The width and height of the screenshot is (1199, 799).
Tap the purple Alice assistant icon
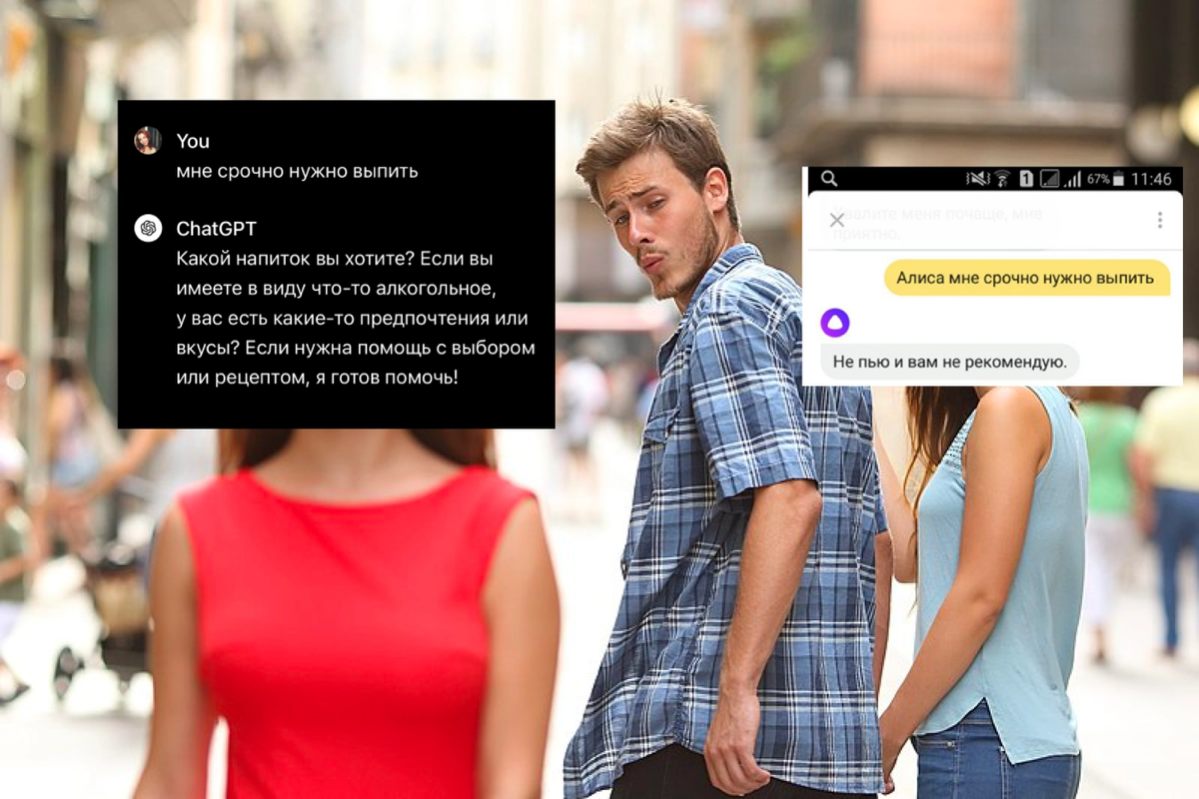pyautogui.click(x=835, y=322)
